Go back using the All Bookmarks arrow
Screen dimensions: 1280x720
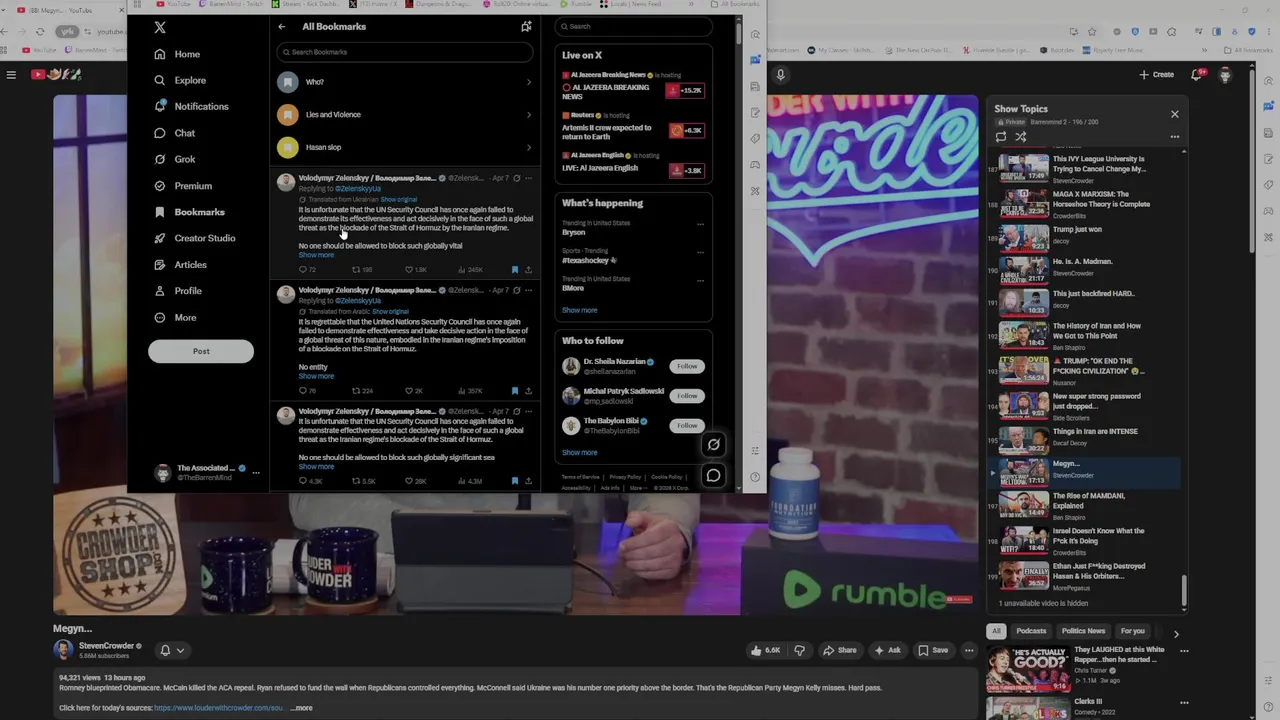[x=282, y=27]
